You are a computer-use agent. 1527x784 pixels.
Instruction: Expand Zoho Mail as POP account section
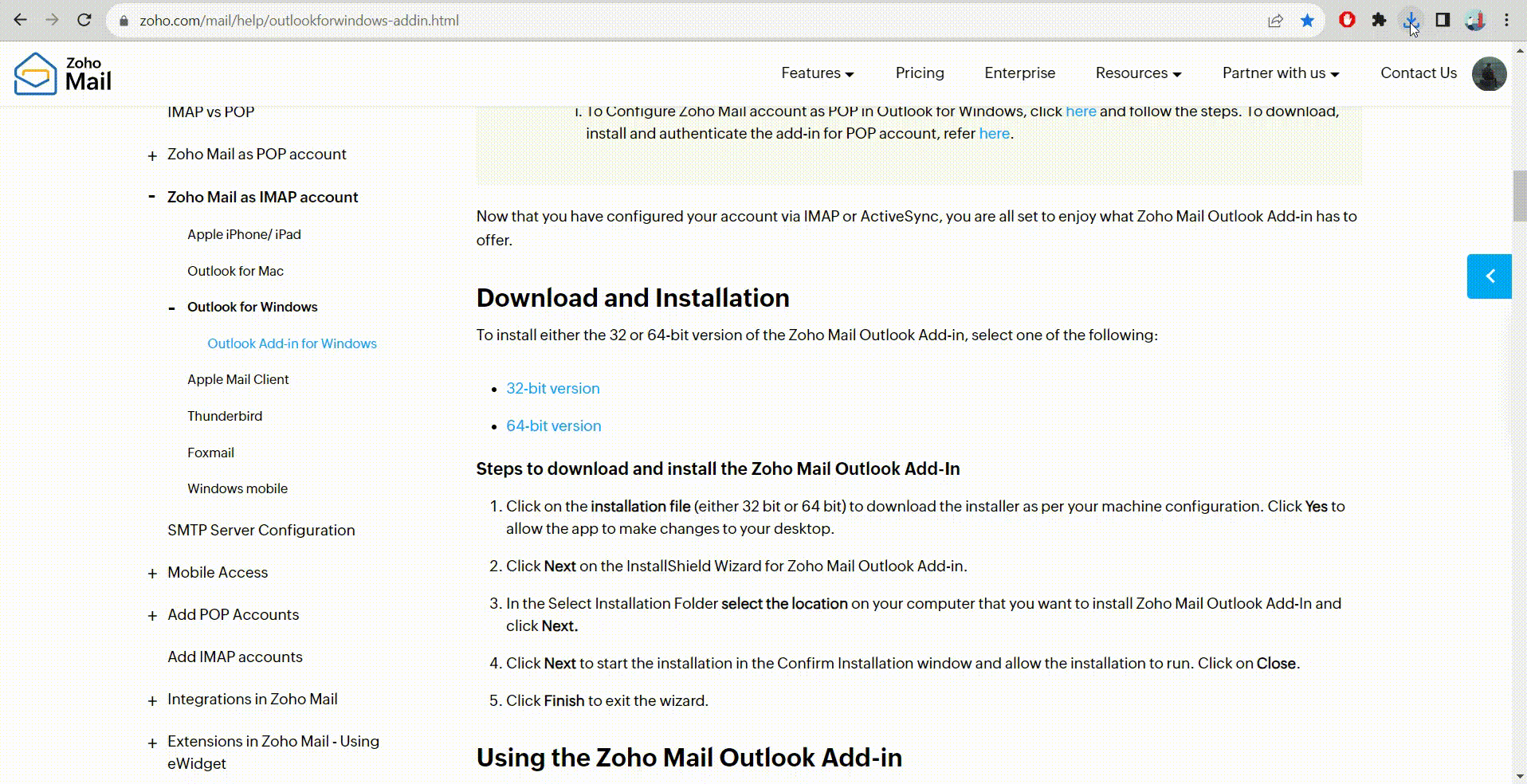152,155
